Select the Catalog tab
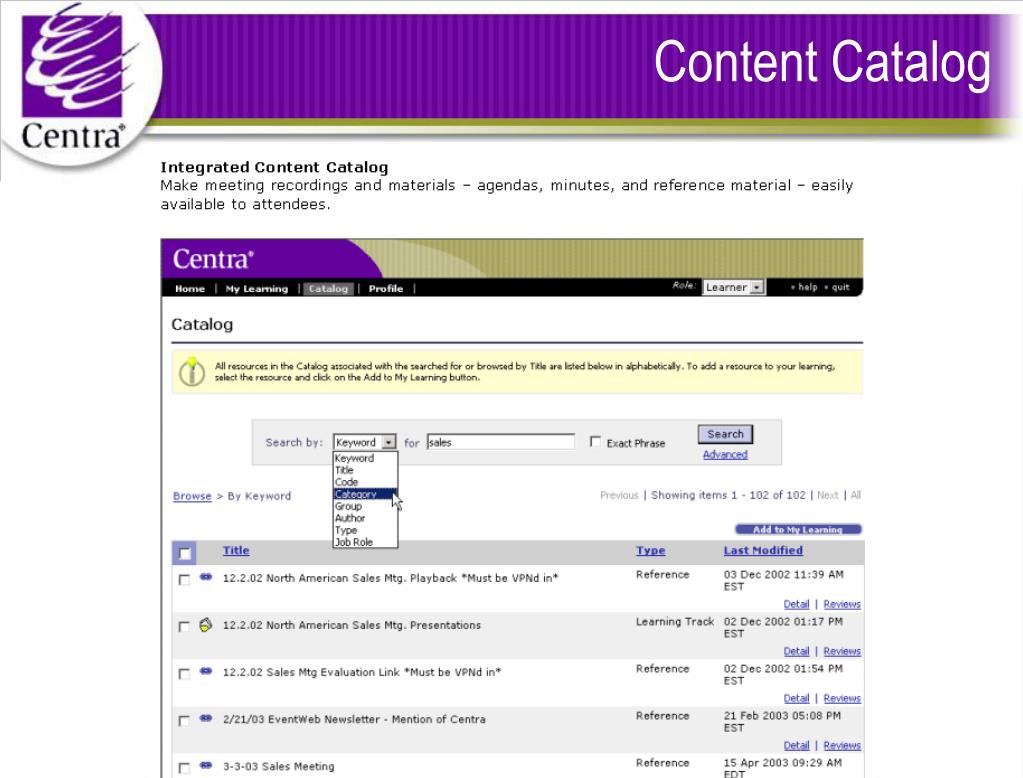Screen dimensions: 1023x778 click(x=328, y=288)
